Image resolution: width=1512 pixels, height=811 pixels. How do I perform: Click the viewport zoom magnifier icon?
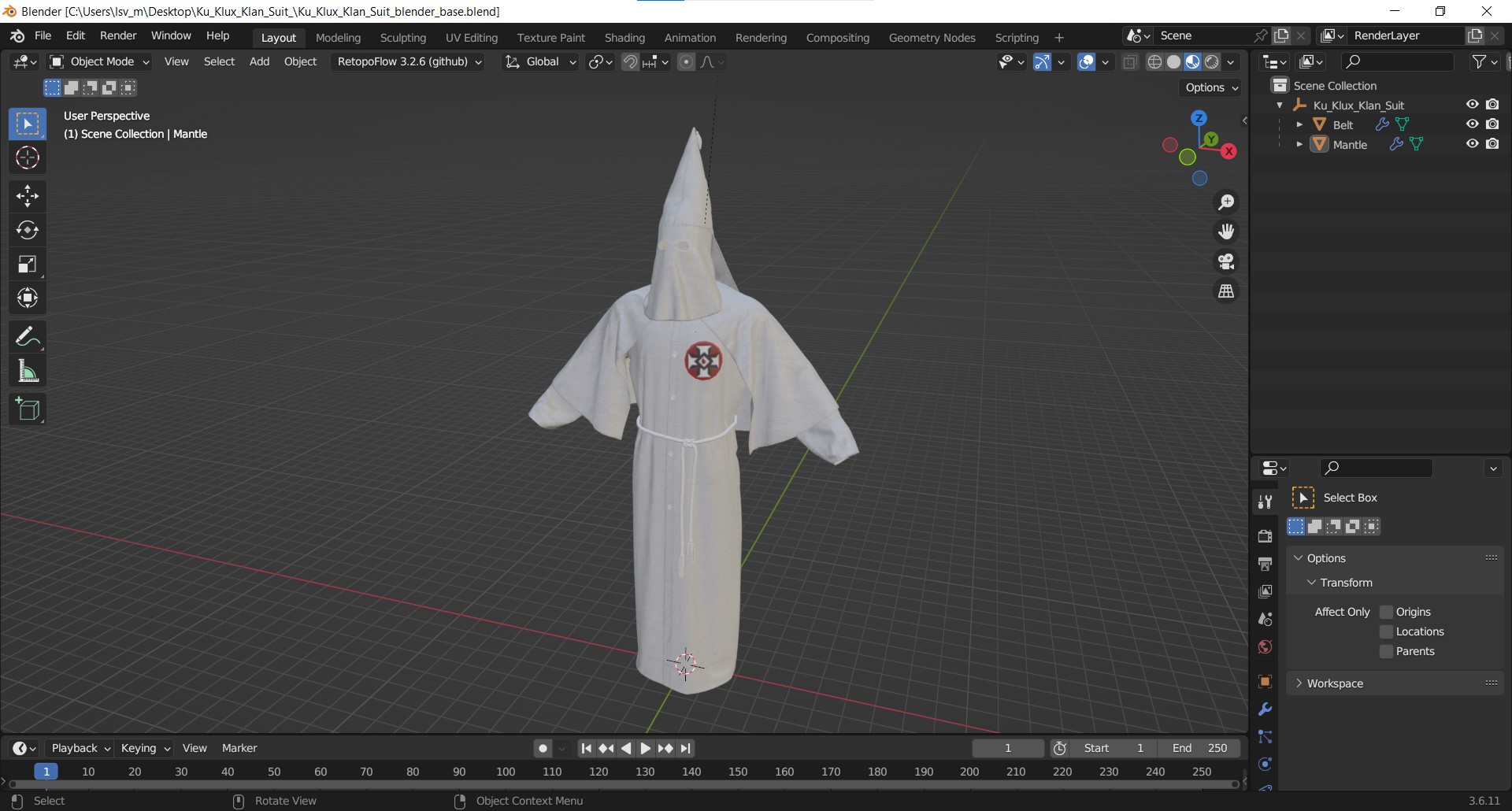click(1226, 202)
